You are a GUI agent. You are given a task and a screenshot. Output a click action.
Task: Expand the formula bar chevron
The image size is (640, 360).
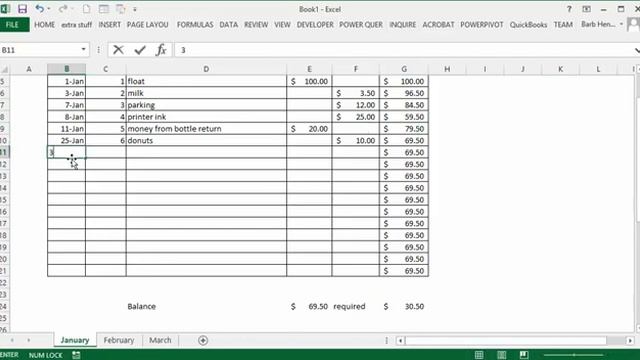click(637, 50)
